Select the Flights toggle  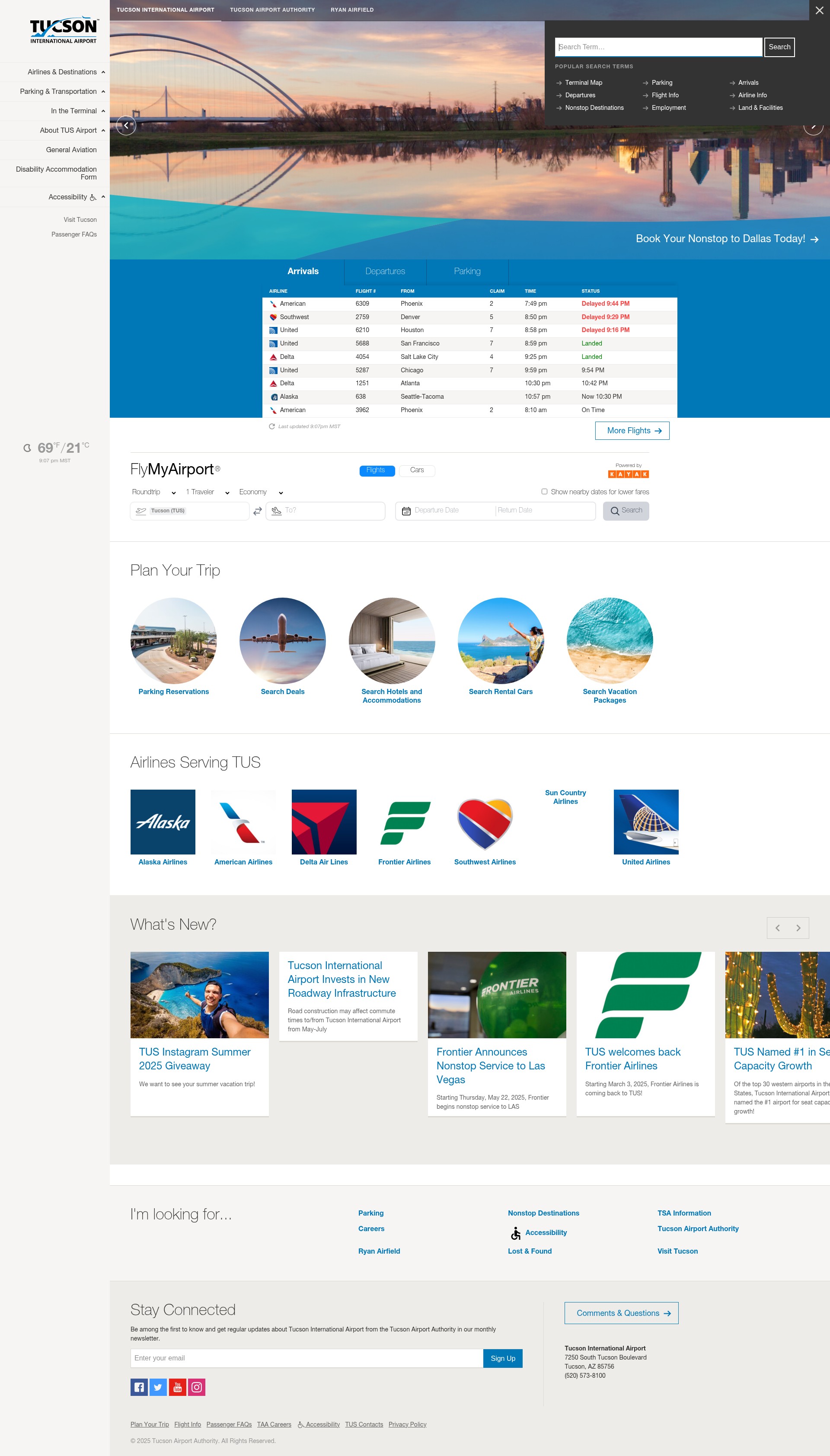[377, 470]
